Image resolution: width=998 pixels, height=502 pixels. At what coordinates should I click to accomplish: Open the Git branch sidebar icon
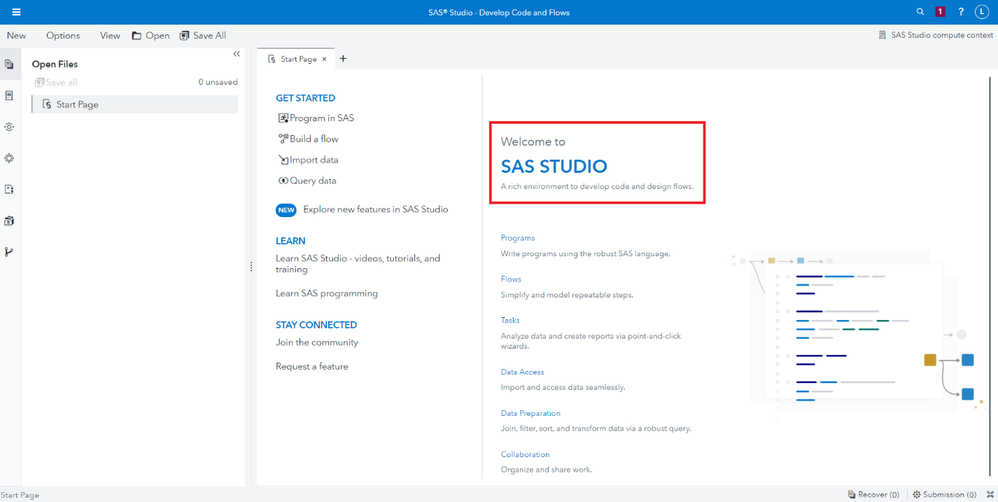click(x=9, y=252)
